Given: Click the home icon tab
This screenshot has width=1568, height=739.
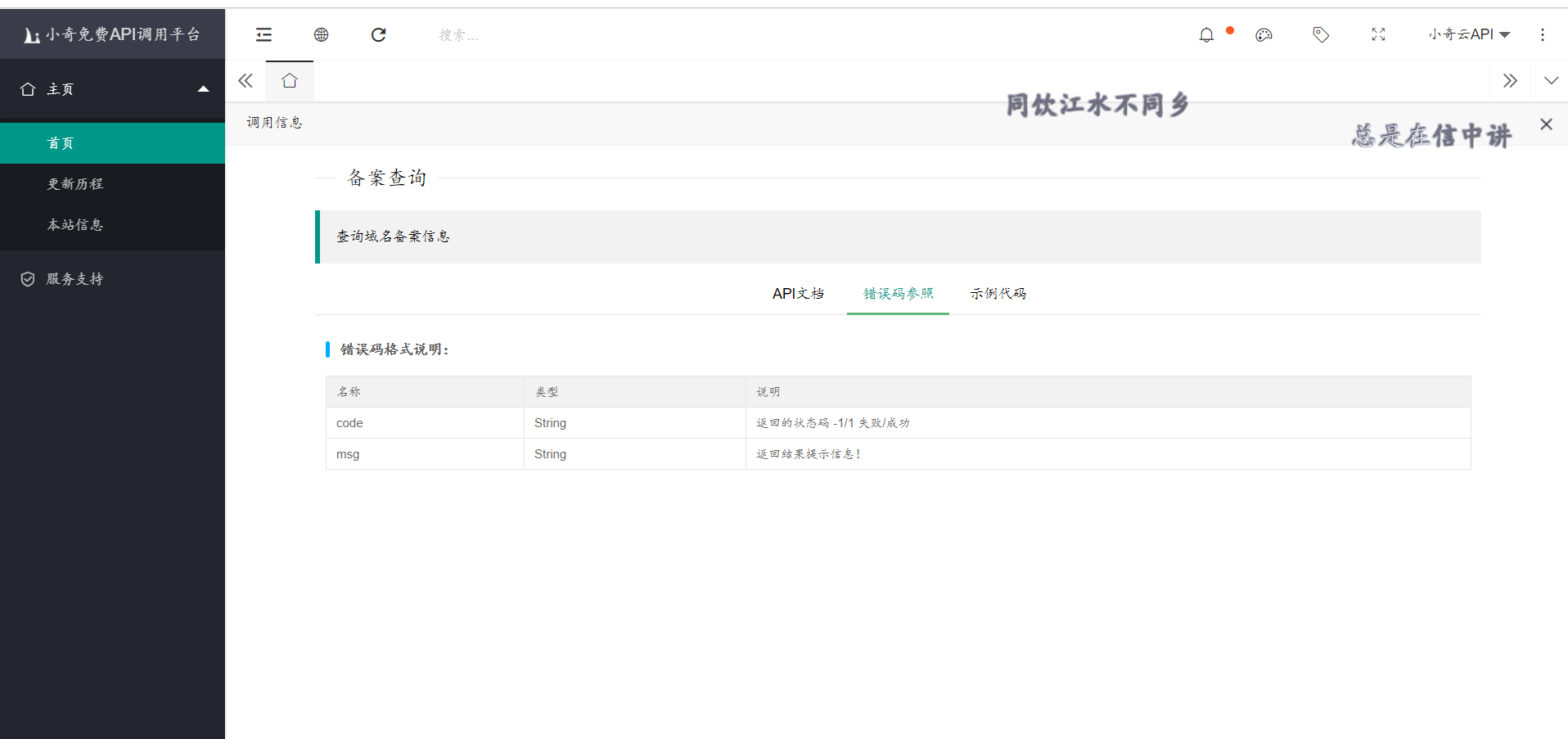Looking at the screenshot, I should tap(289, 80).
